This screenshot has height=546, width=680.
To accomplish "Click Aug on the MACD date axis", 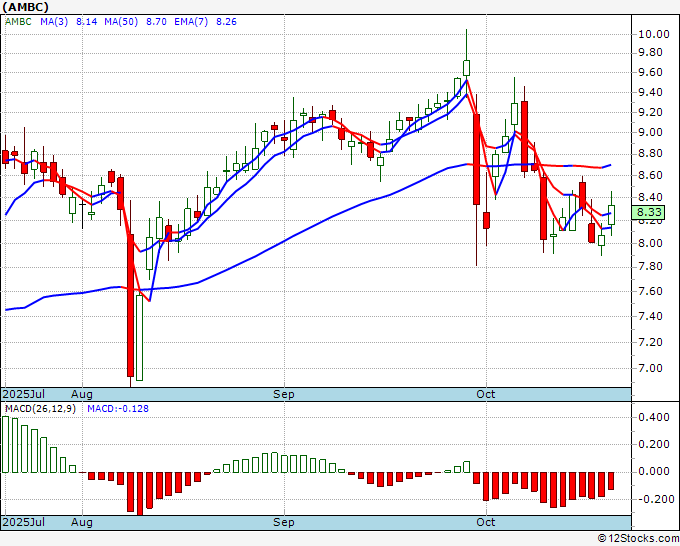I will pos(82,522).
